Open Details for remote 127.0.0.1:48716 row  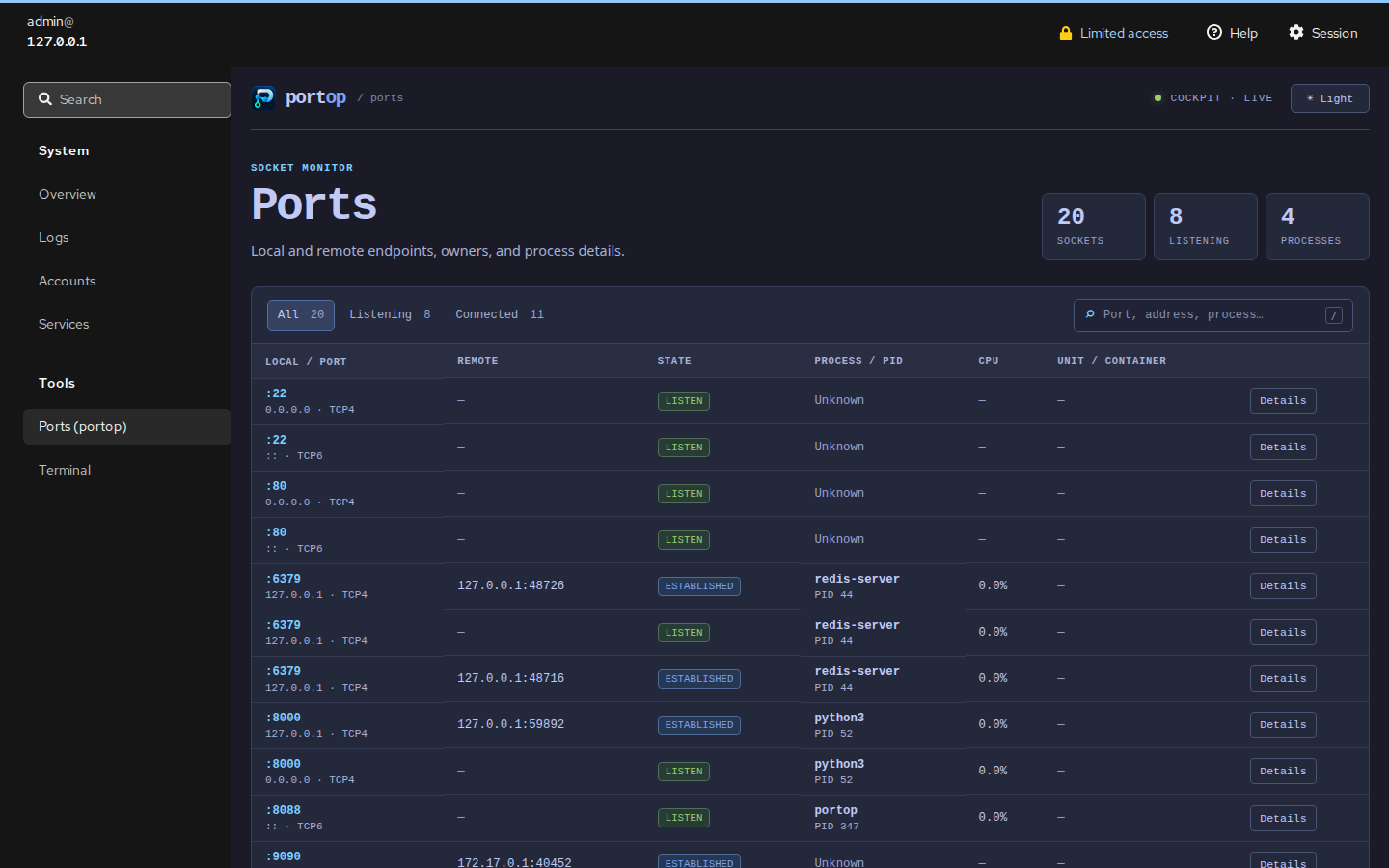(1283, 679)
